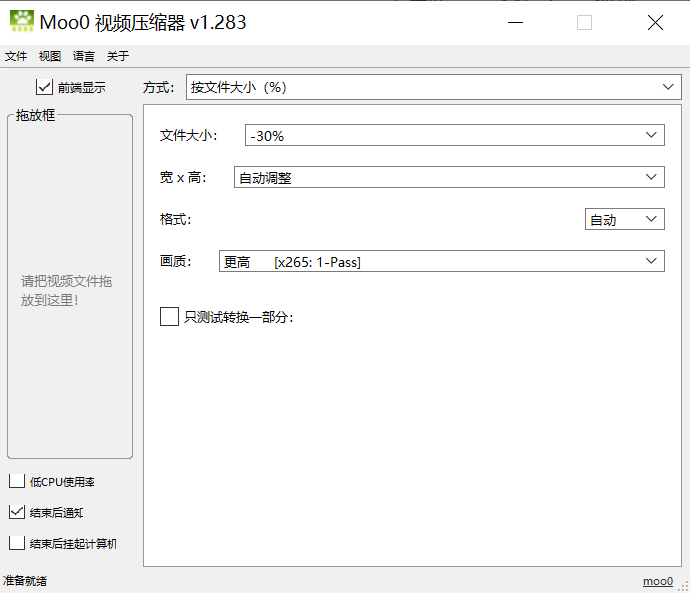
Task: Open the 宽 x 高 dropdown (自动调整)
Action: (x=449, y=177)
